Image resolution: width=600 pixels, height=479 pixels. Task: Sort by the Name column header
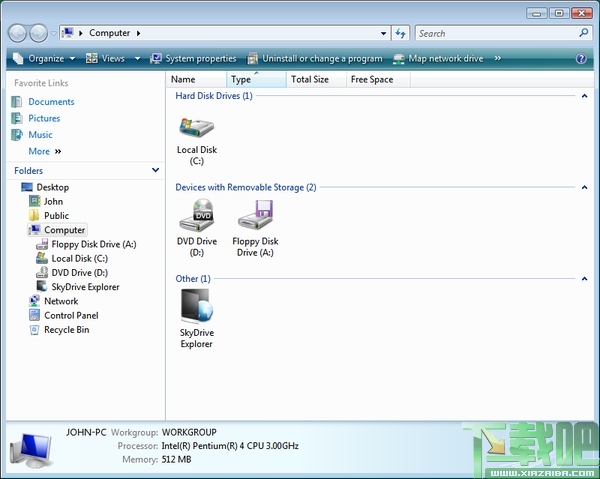pos(197,79)
